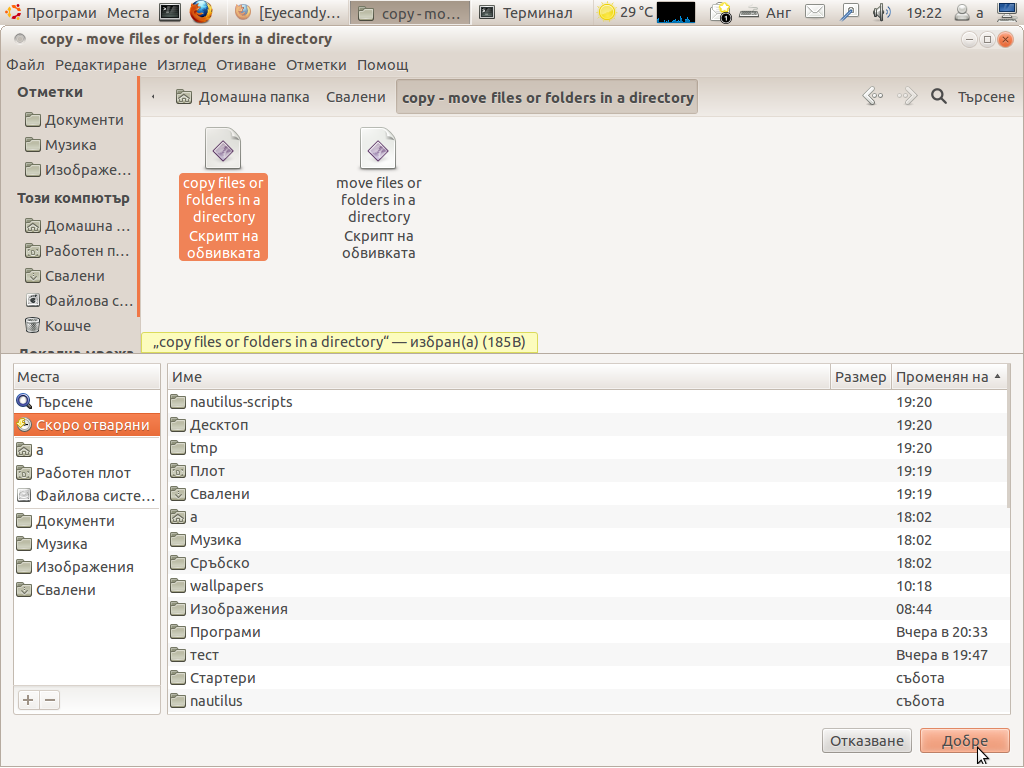Viewport: 1024px width, 768px height.
Task: Open Места menu in top panel
Action: (128, 12)
